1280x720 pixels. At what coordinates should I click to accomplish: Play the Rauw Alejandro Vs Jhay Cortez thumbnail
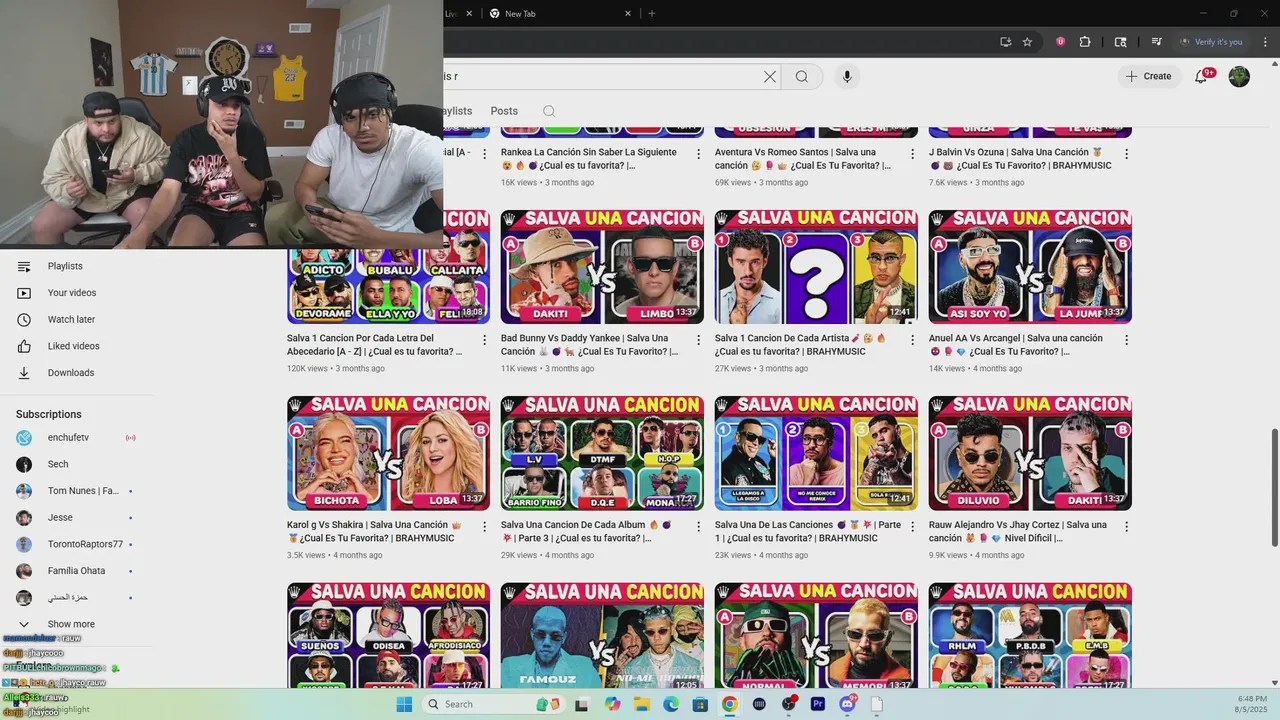click(x=1030, y=453)
